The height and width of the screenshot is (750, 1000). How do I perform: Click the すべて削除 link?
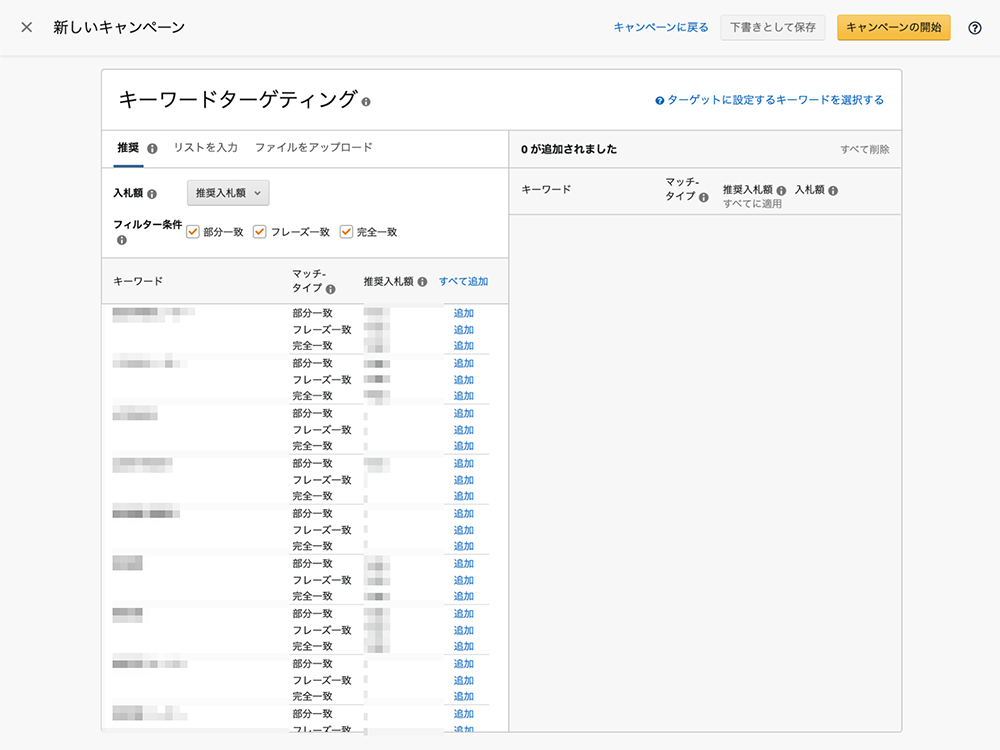(865, 149)
